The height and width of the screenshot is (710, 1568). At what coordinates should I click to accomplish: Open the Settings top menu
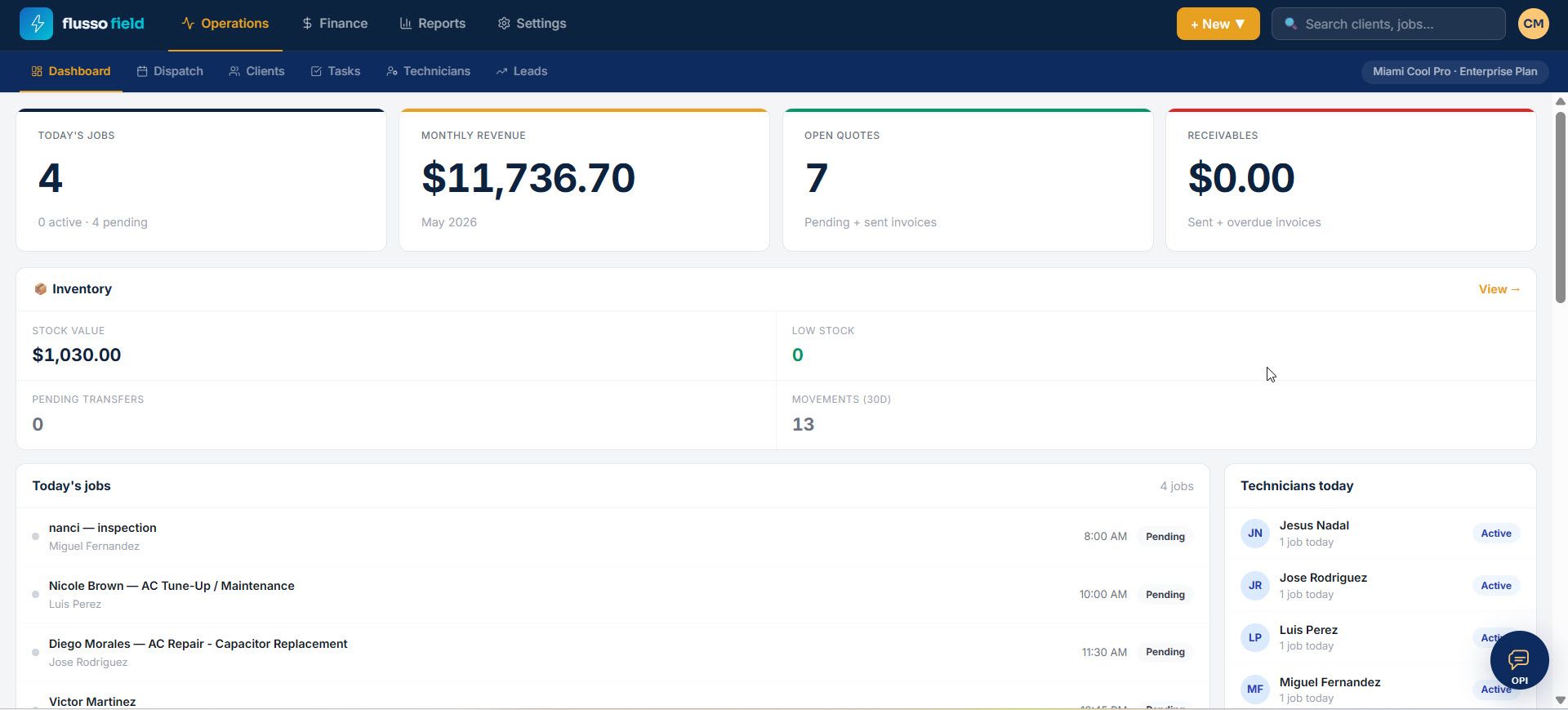pyautogui.click(x=532, y=24)
